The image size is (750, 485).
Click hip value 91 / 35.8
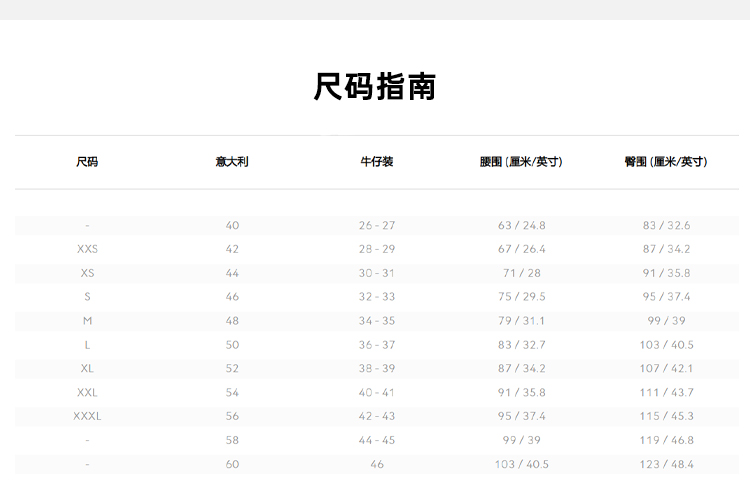[666, 273]
